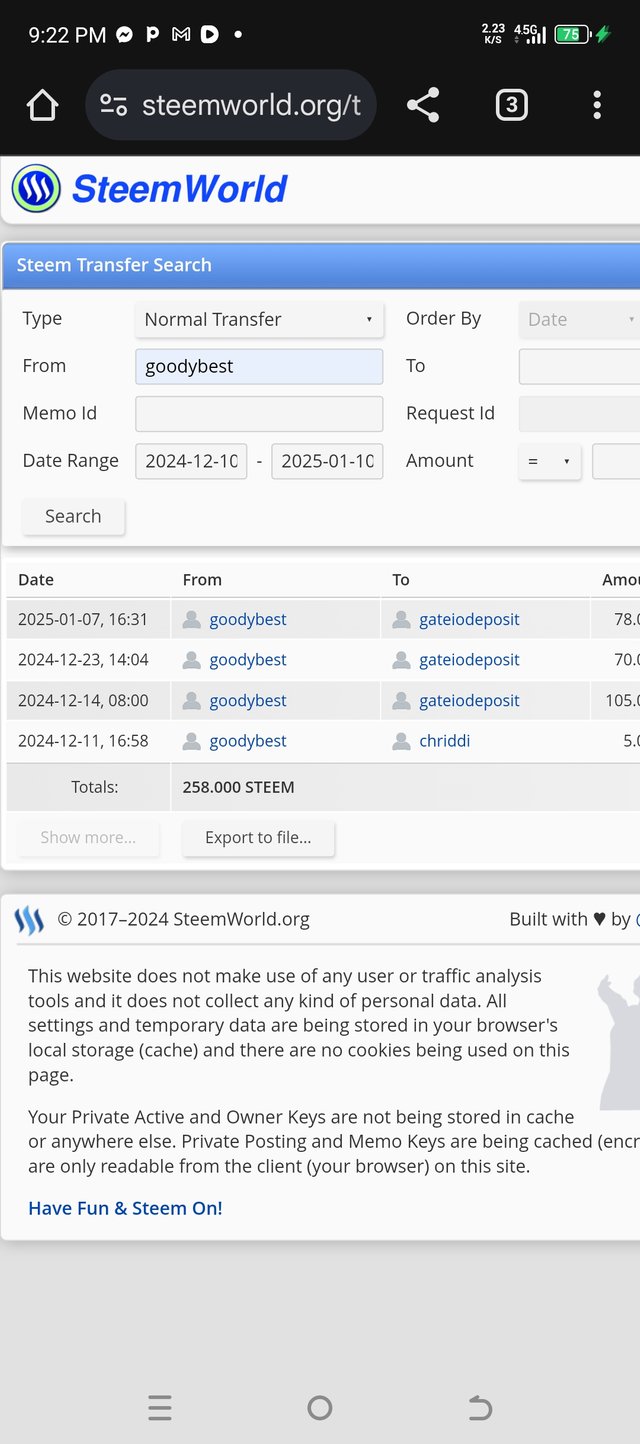The width and height of the screenshot is (640, 1444).
Task: Select the date cell 2024-12-11, 16:58
Action: [x=83, y=741]
